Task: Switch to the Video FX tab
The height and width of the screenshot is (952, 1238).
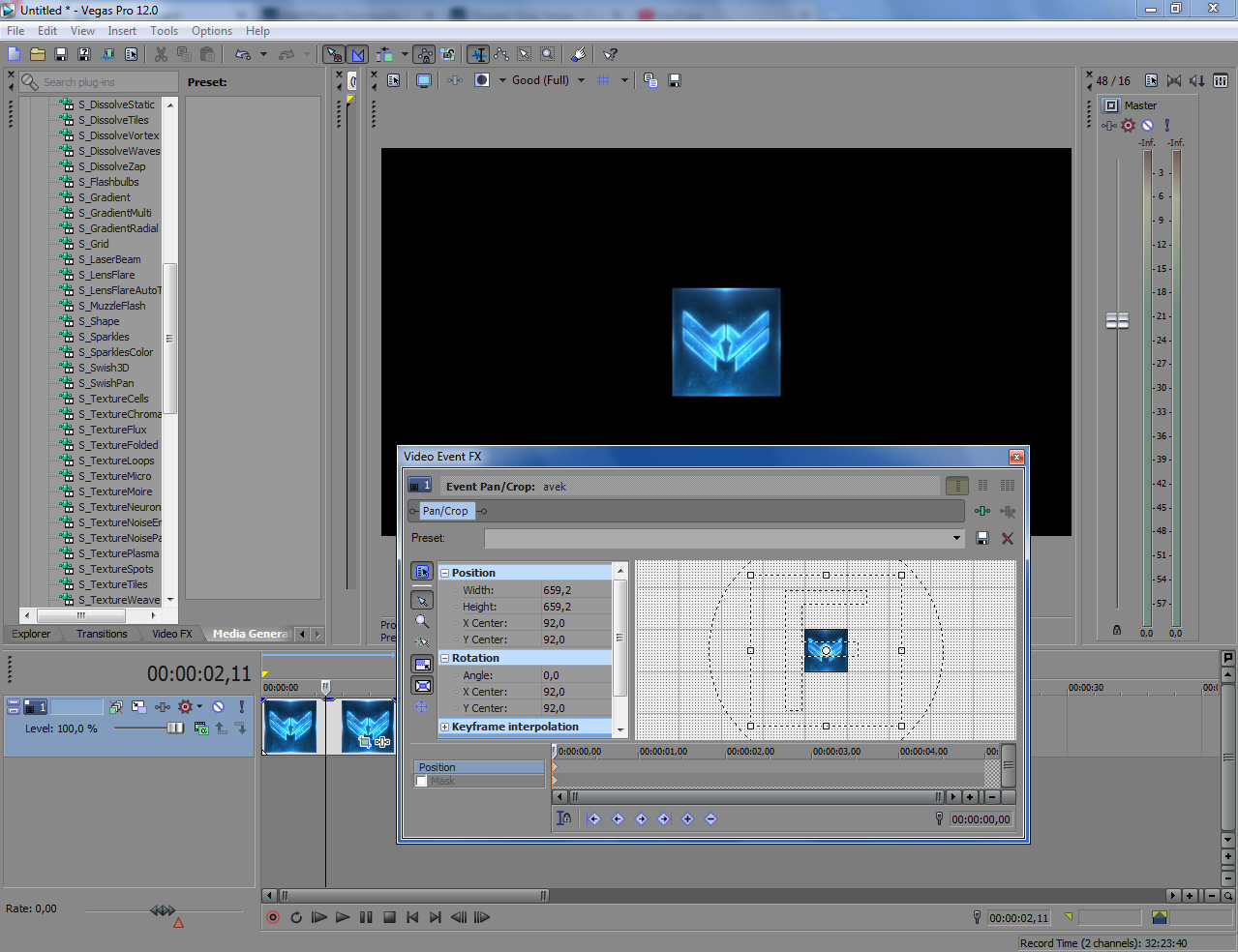Action: point(171,634)
